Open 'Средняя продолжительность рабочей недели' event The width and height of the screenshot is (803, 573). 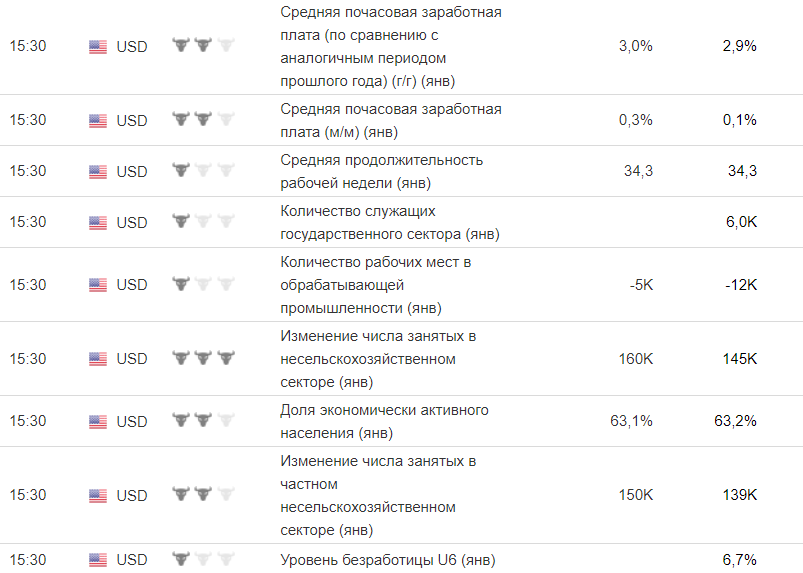(x=382, y=171)
